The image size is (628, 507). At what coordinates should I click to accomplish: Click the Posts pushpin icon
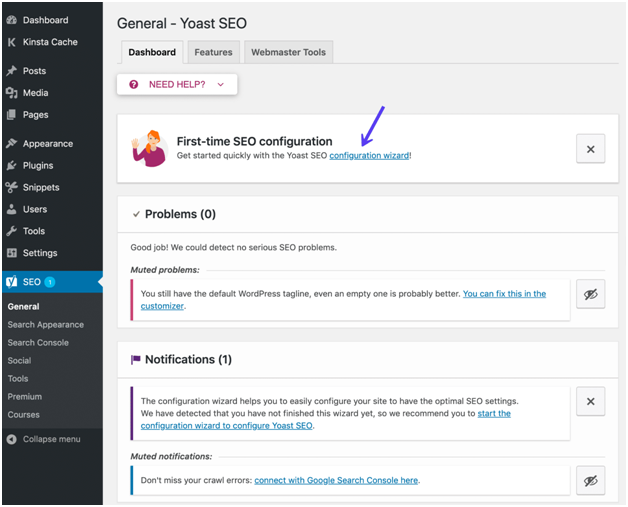(12, 71)
